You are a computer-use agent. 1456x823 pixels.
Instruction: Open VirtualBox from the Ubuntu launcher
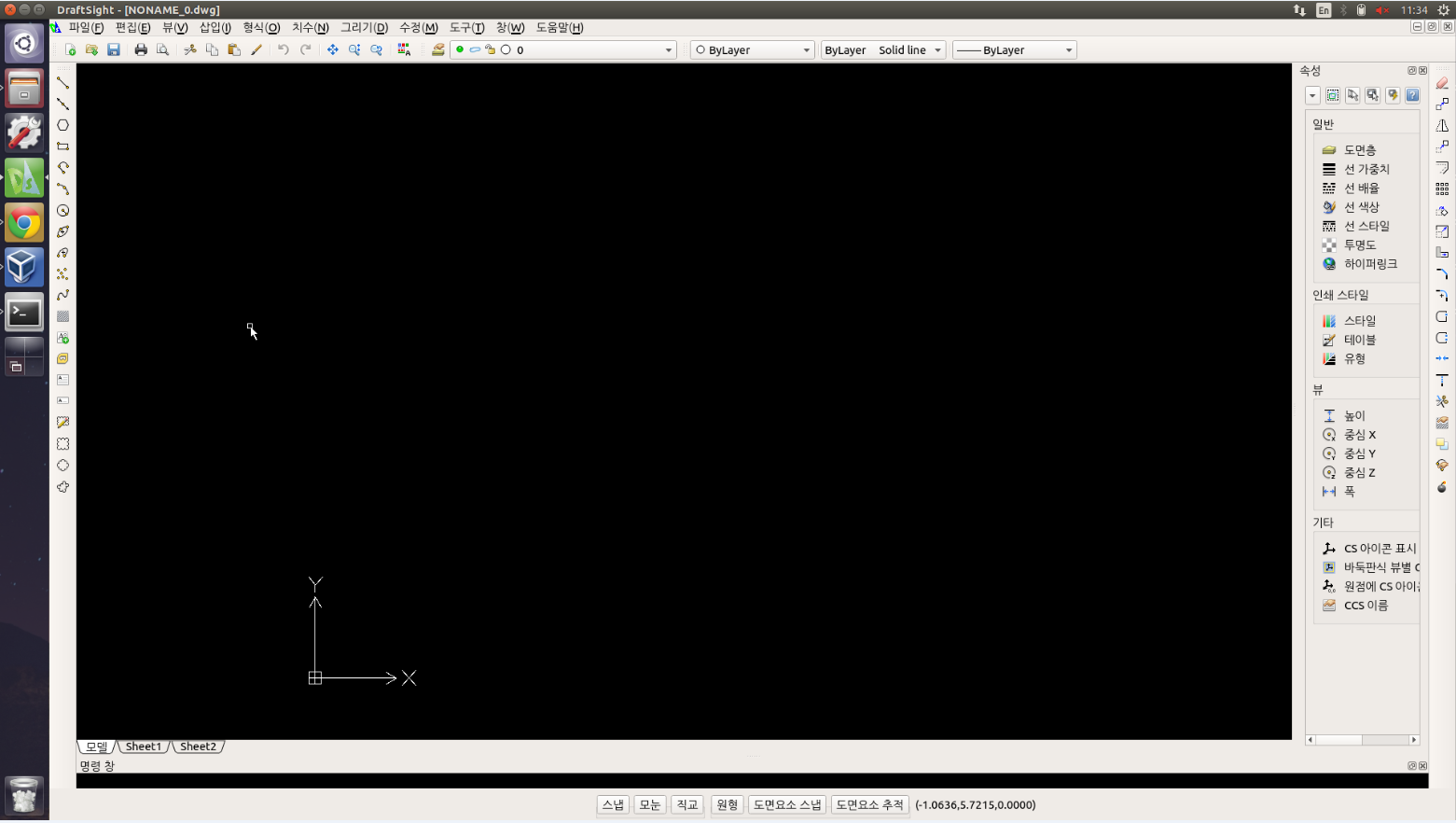24,268
